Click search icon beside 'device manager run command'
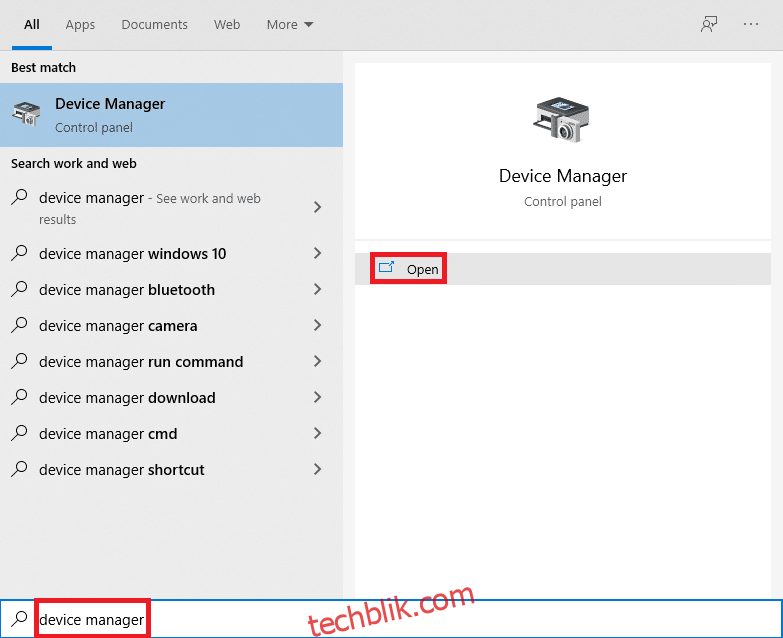 [19, 360]
